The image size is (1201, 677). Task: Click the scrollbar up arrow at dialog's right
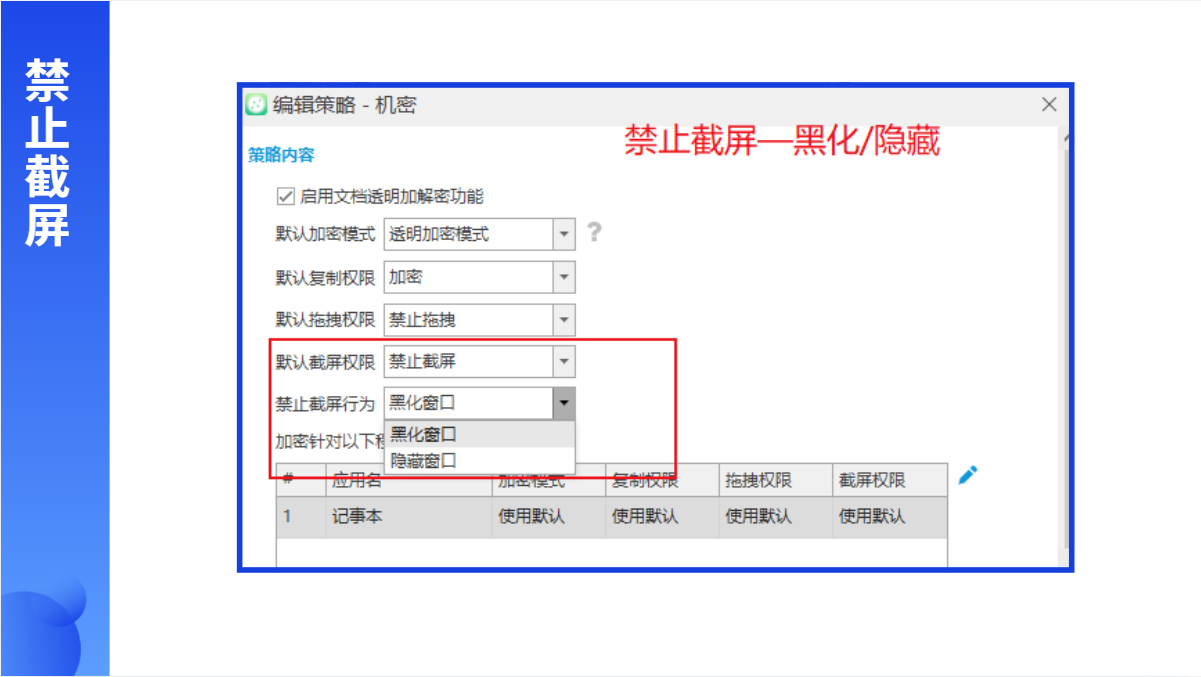tap(1067, 138)
